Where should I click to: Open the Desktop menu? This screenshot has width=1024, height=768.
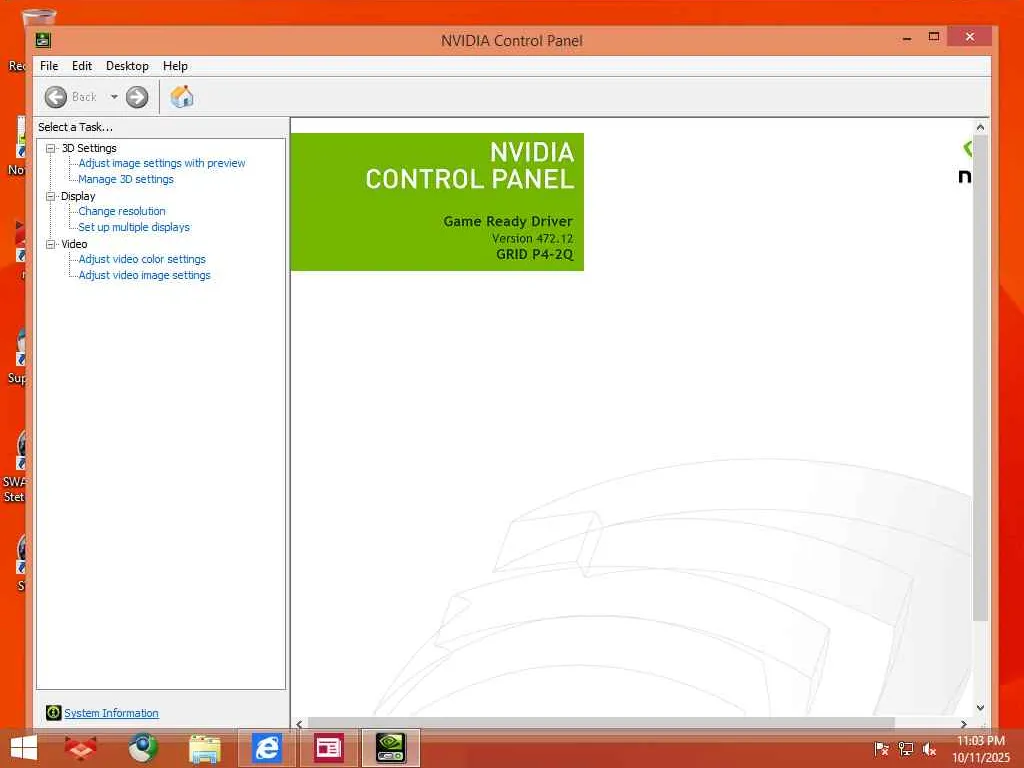pyautogui.click(x=127, y=66)
